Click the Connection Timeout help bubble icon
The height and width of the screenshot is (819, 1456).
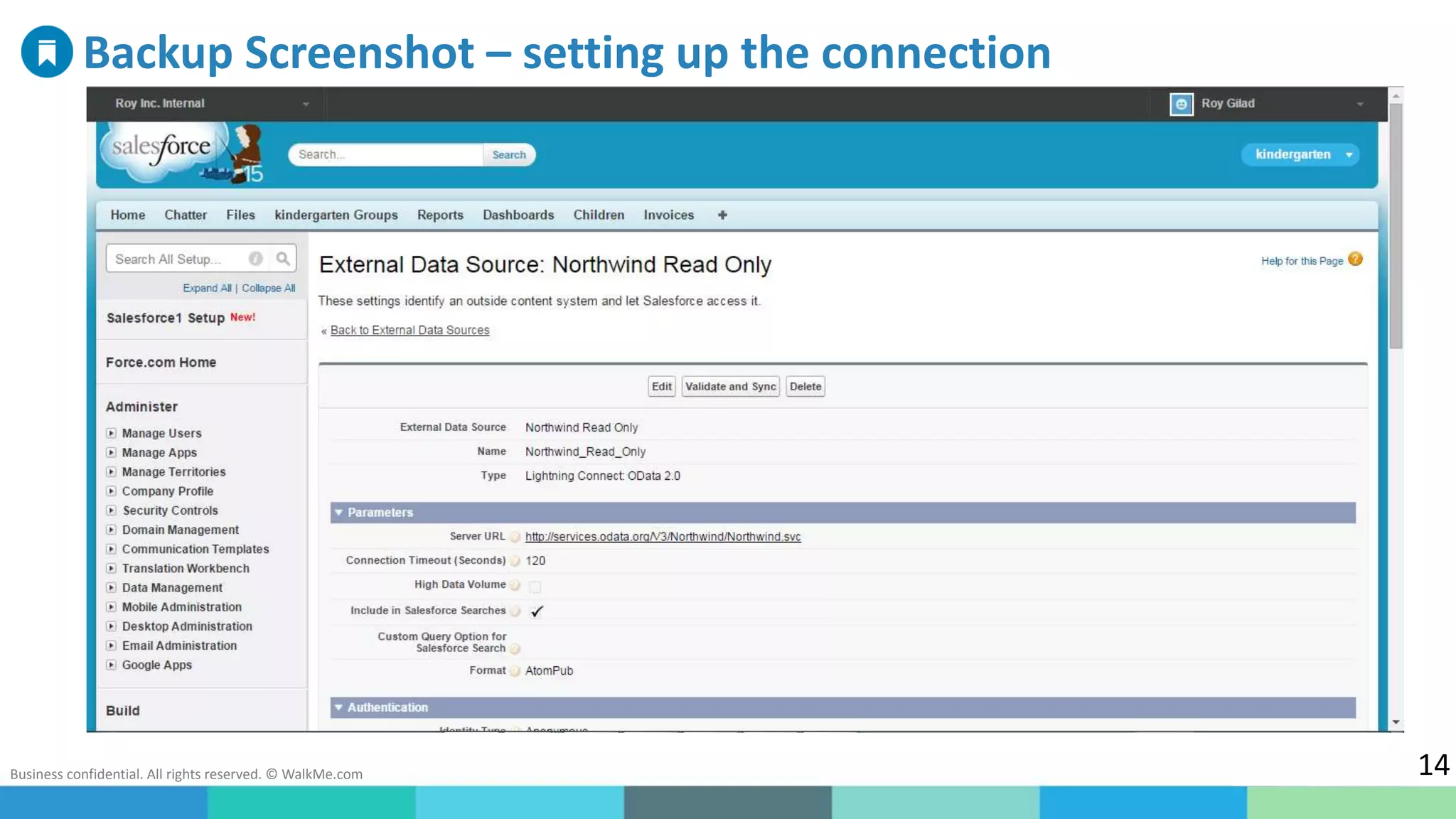515,561
